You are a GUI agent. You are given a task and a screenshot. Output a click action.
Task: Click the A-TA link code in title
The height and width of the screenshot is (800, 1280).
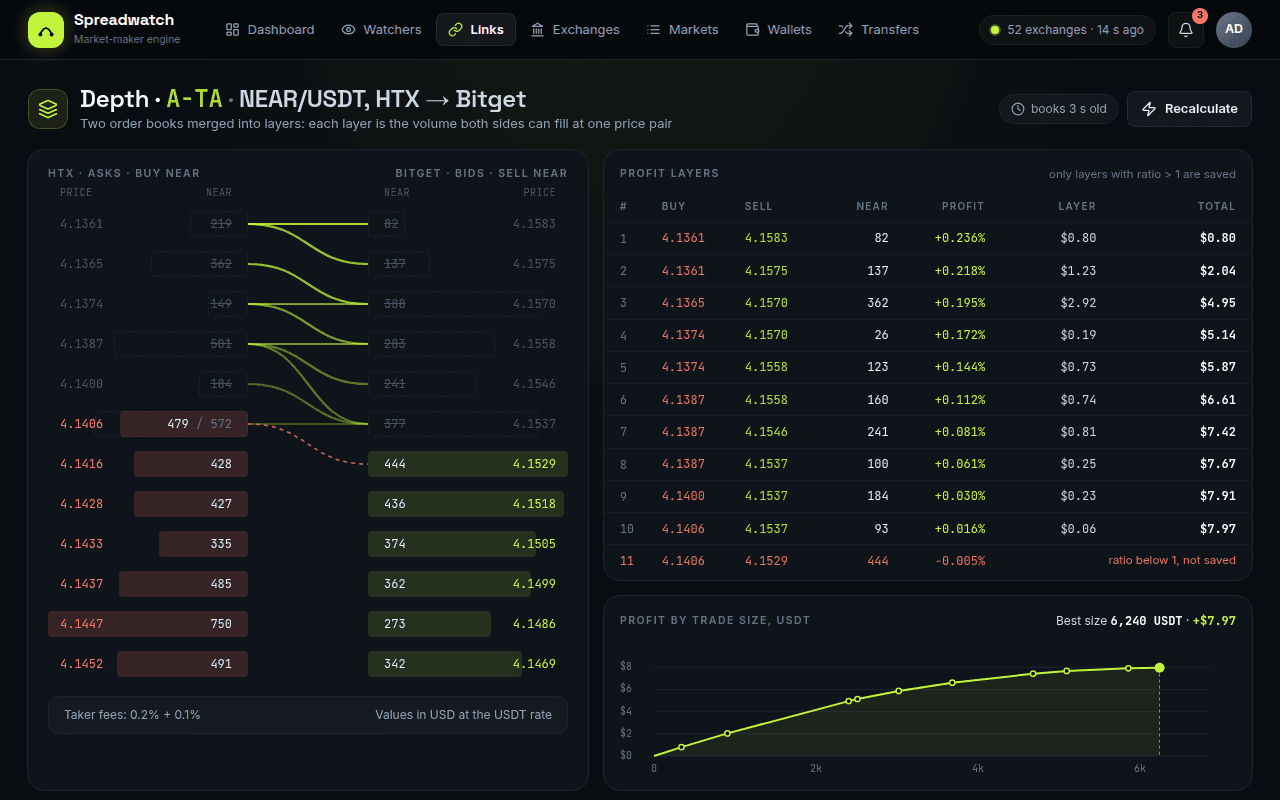[x=194, y=99]
